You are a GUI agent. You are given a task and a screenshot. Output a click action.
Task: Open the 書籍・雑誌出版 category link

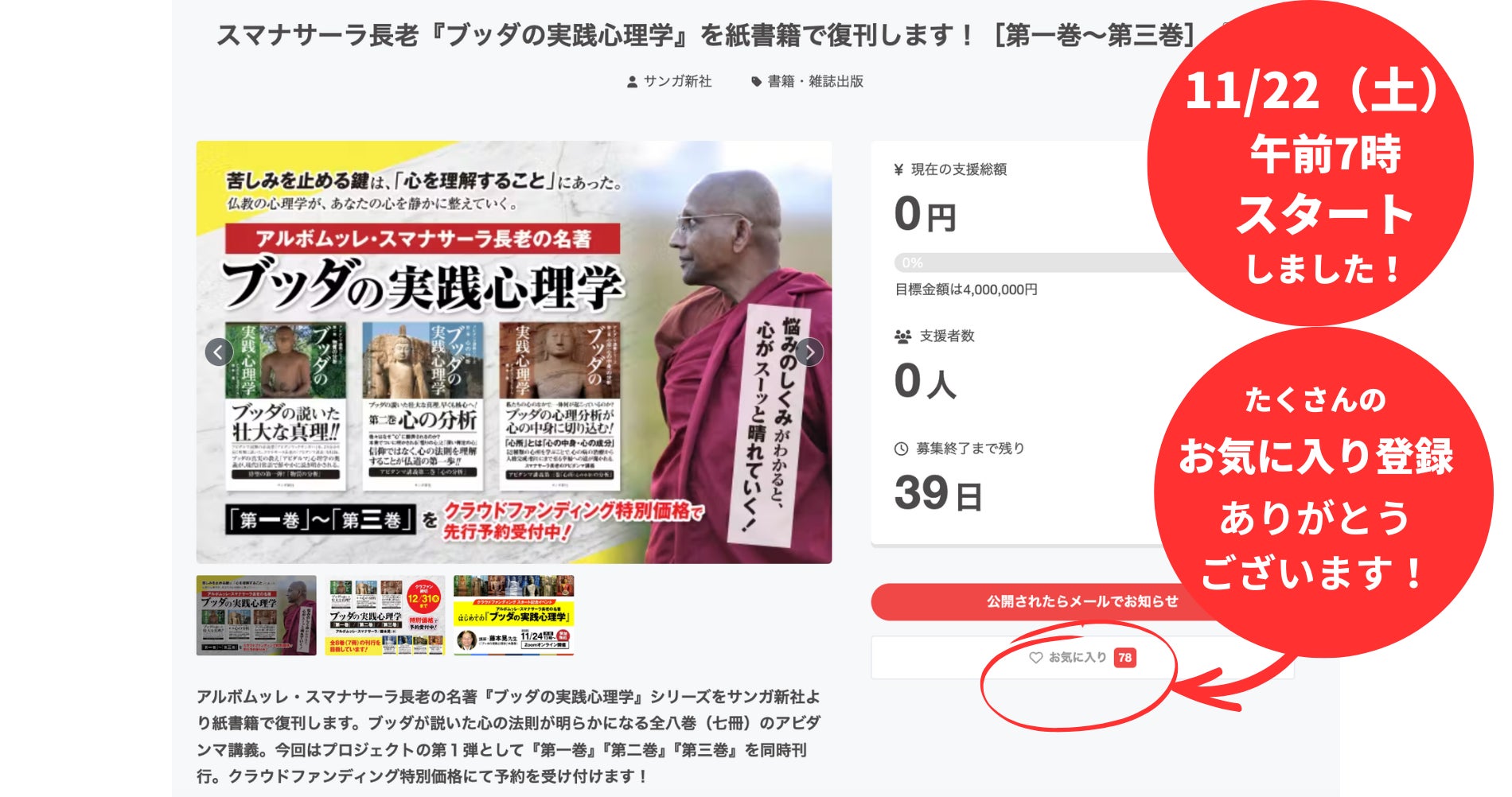click(x=816, y=81)
